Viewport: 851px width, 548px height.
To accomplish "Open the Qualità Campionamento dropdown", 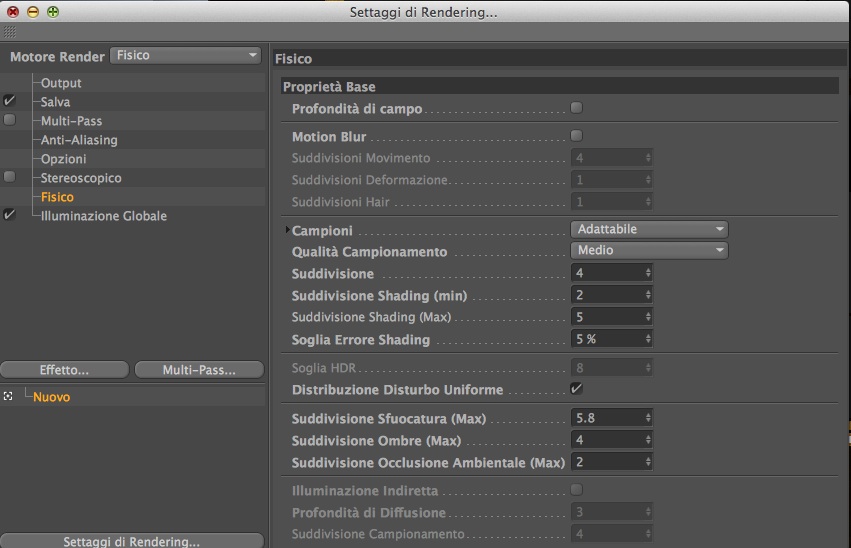I will click(649, 250).
